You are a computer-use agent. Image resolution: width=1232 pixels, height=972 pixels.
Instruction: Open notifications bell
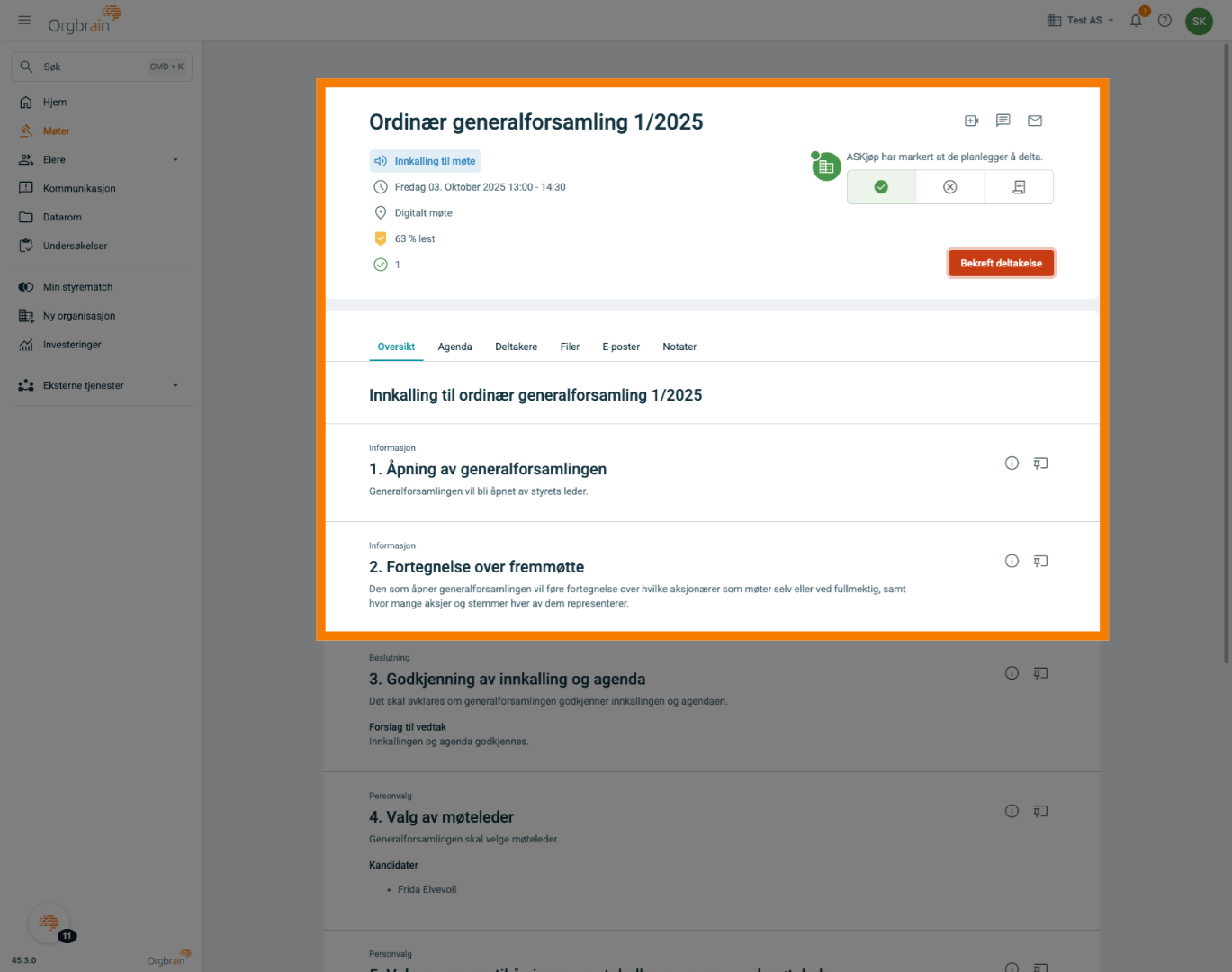point(1137,20)
